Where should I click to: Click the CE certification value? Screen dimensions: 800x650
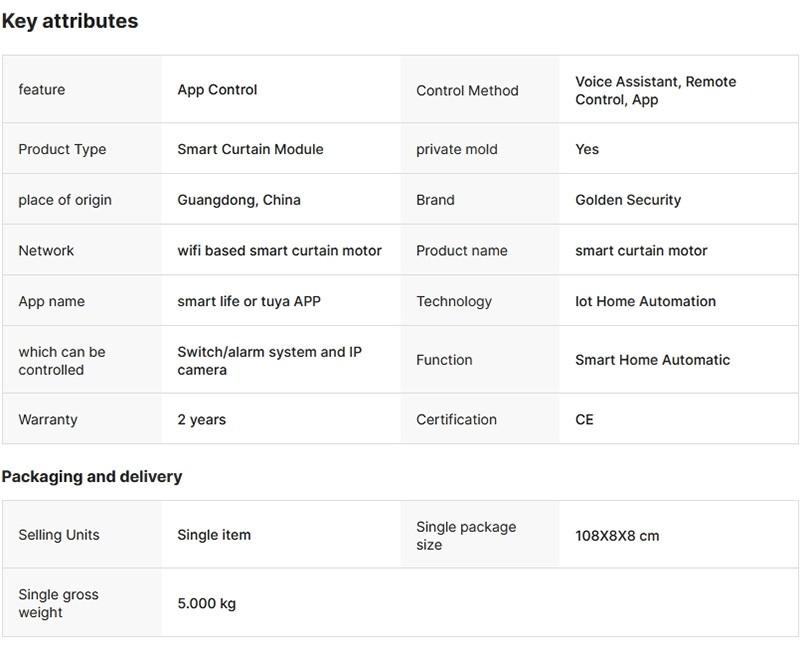(584, 420)
